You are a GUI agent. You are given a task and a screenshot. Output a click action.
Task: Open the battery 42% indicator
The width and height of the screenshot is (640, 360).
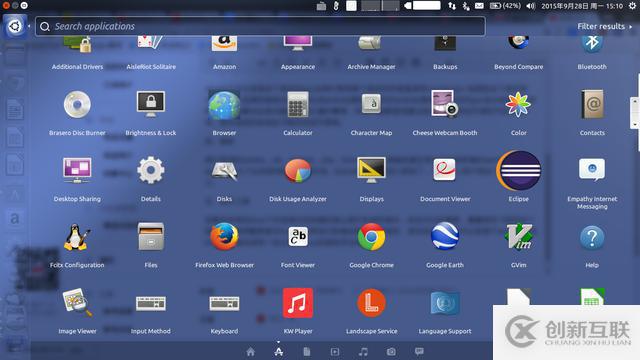[505, 6]
